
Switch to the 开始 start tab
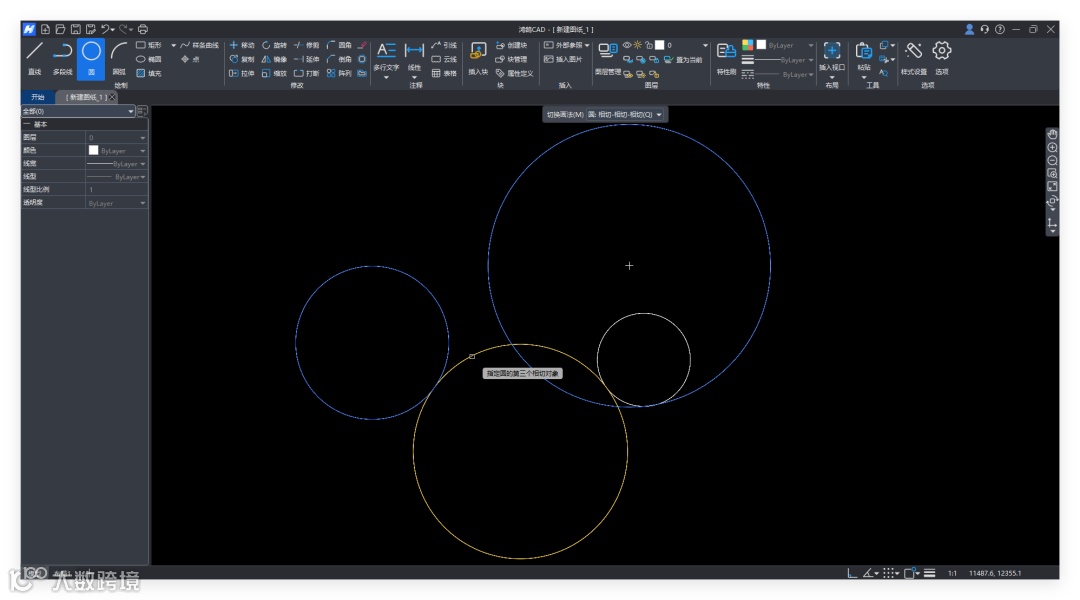[x=37, y=97]
